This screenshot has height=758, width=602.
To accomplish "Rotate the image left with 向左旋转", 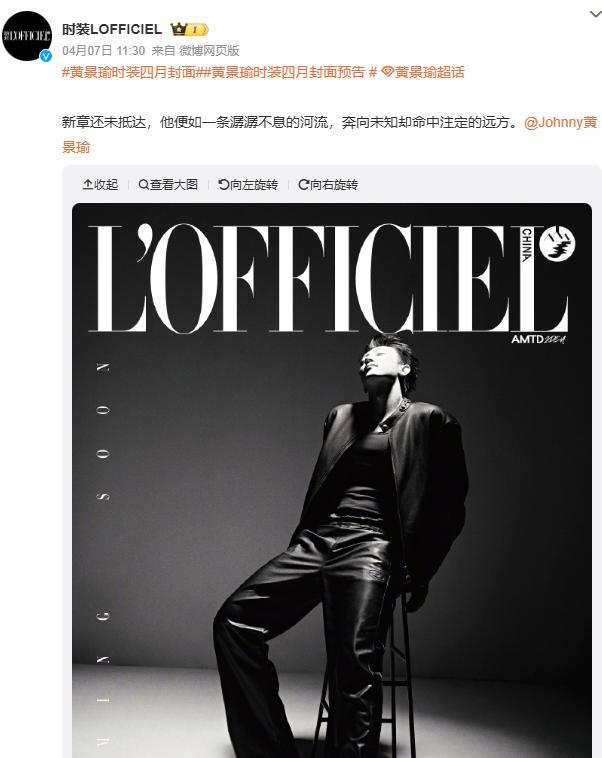I will 248,185.
